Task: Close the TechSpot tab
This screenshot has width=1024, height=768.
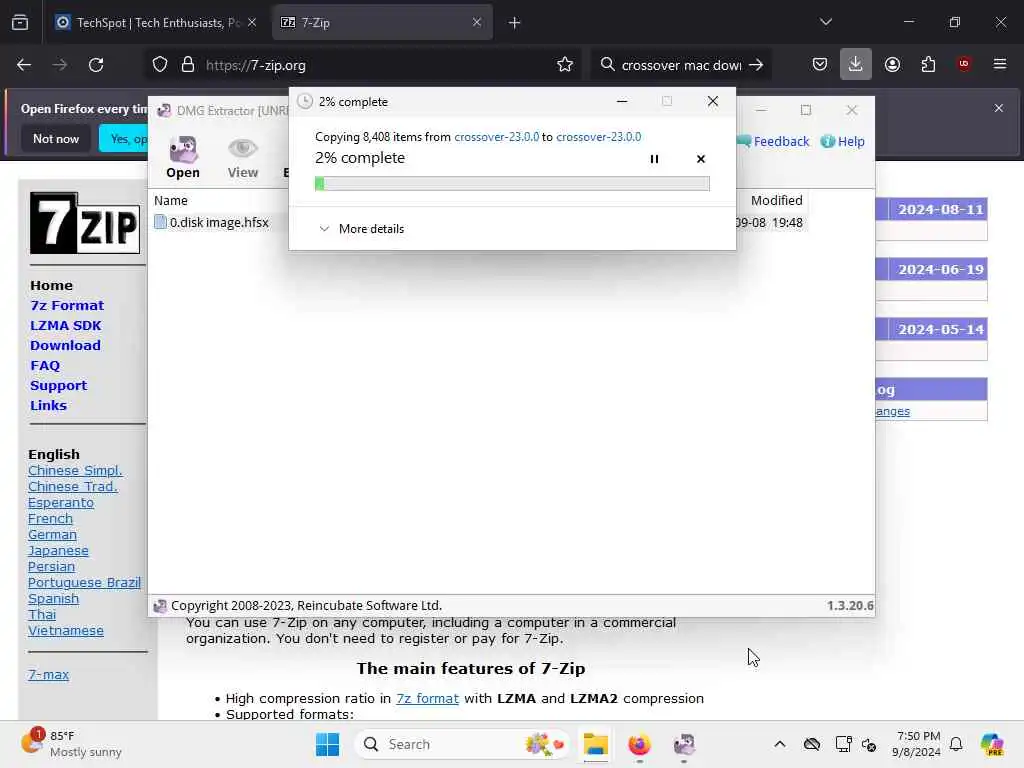Action: point(251,23)
